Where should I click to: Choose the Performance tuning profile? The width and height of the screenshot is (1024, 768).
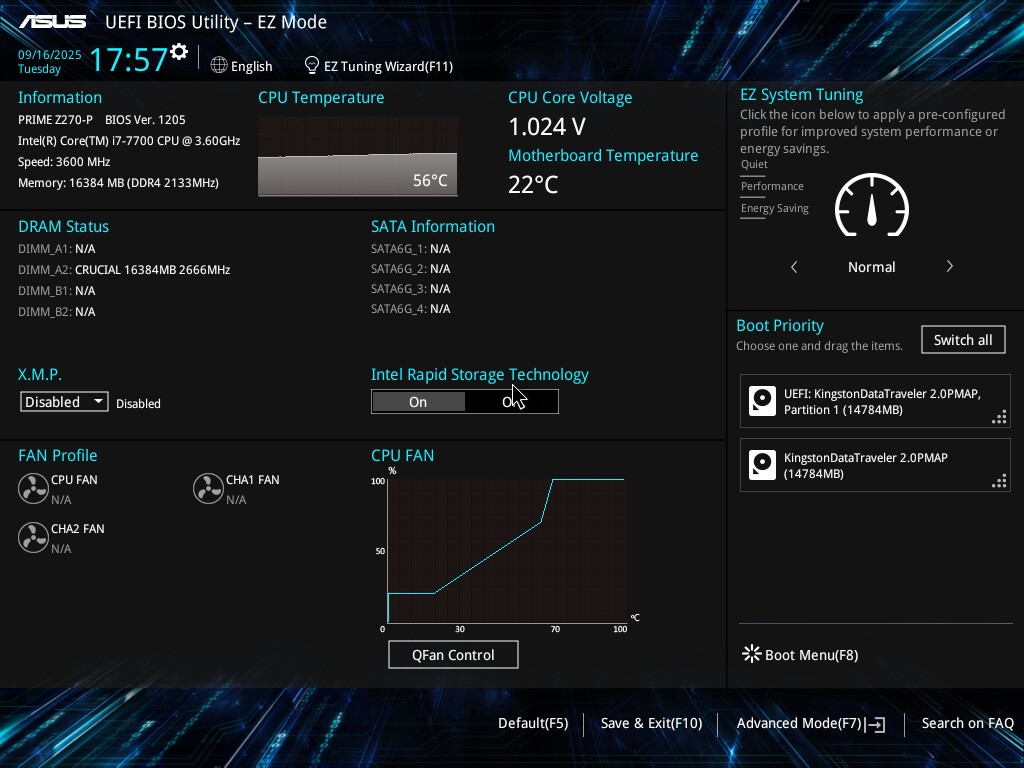[x=772, y=186]
